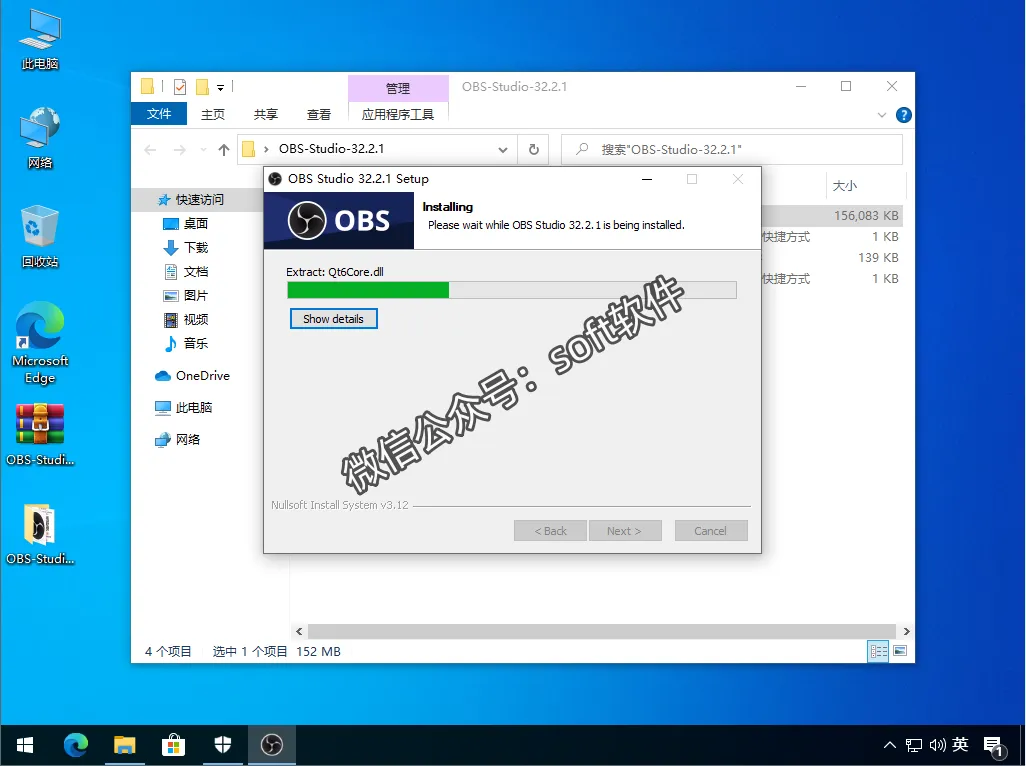
Task: Select the OBS-Studi folder icon on desktop
Action: click(x=40, y=534)
